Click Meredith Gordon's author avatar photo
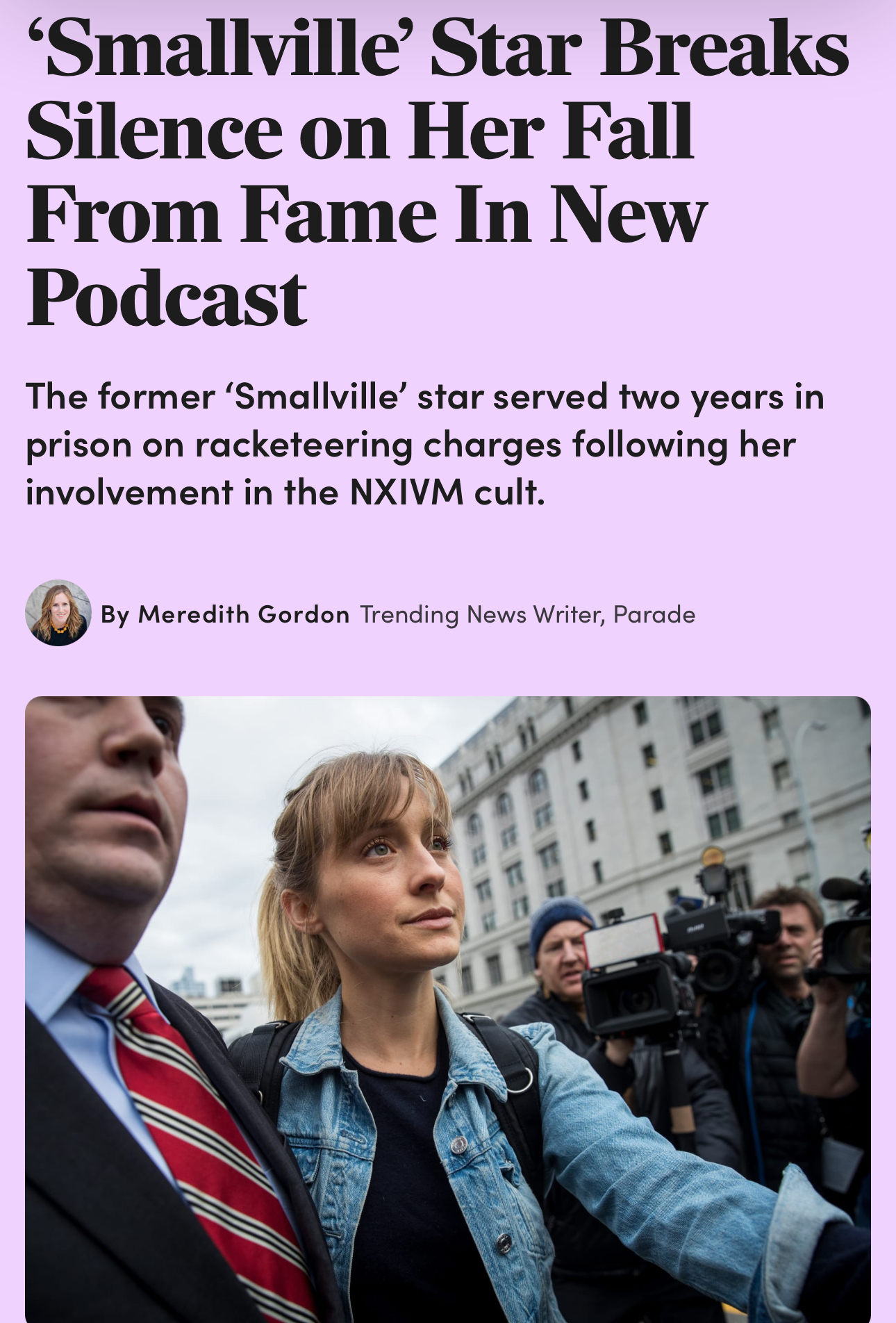This screenshot has height=1323, width=896. tap(58, 613)
